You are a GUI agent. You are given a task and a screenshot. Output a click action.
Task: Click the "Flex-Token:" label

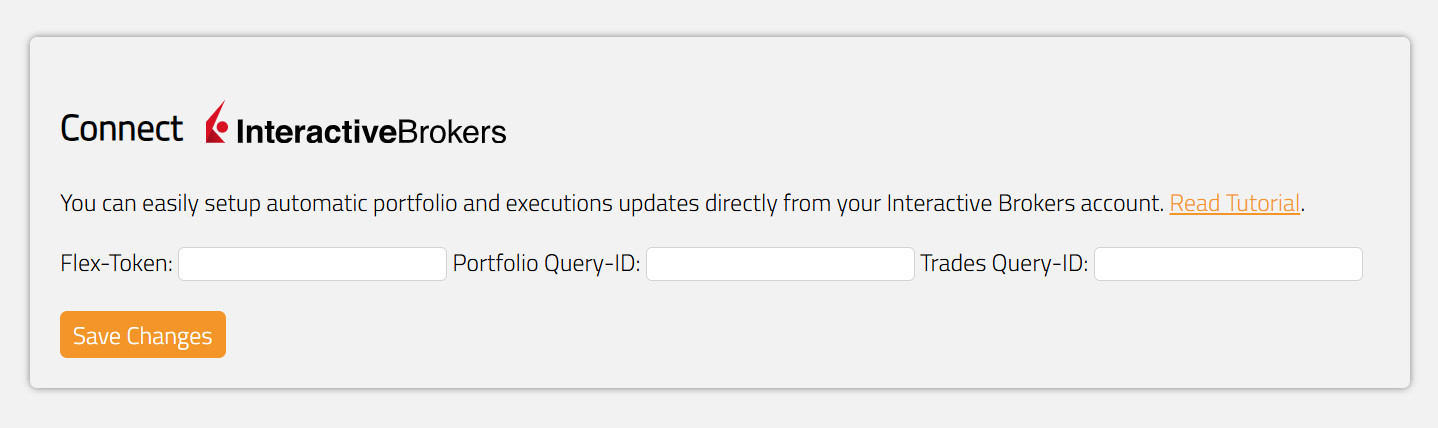click(117, 264)
